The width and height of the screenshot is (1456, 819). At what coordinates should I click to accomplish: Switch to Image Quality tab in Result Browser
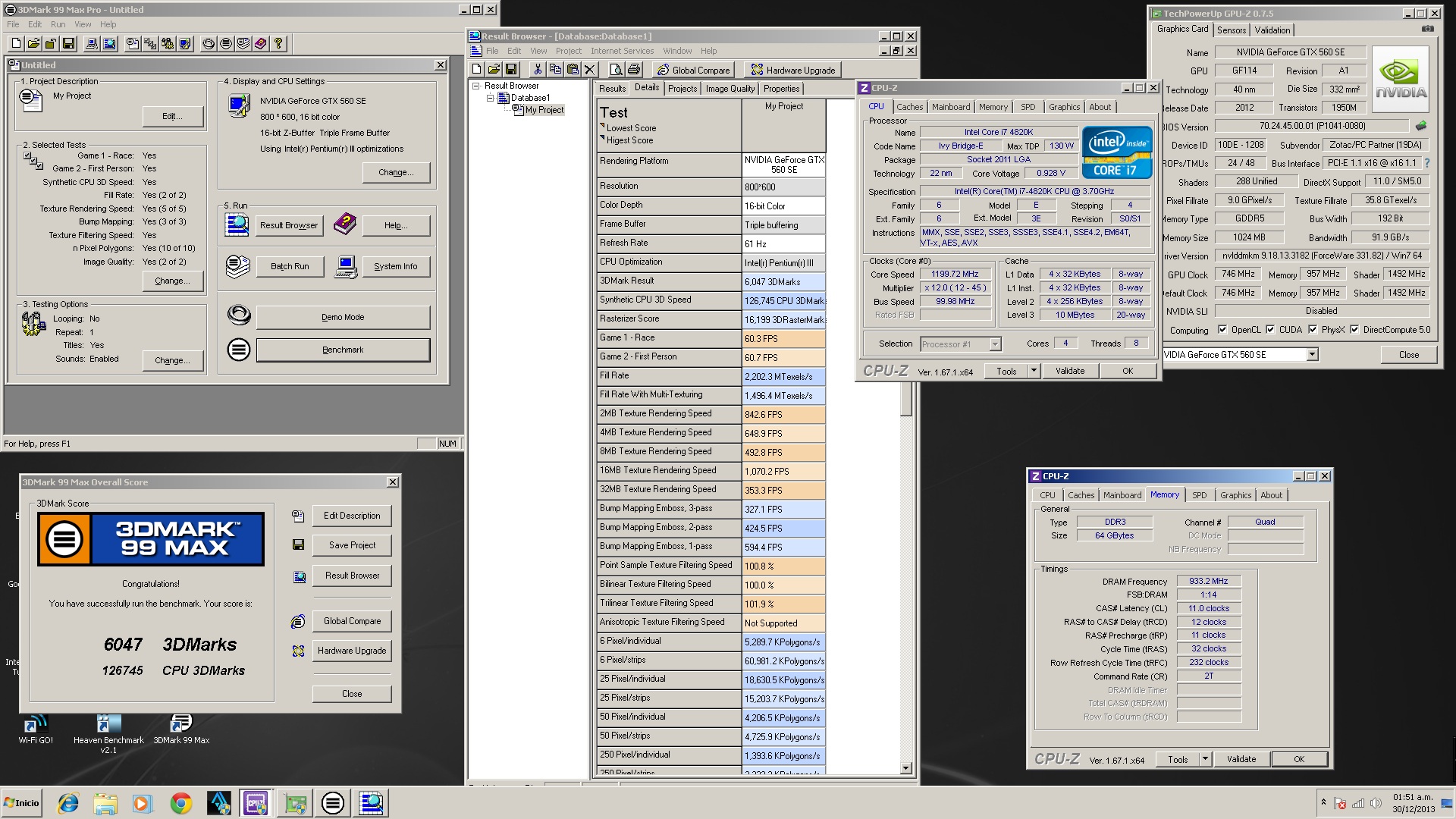[730, 89]
